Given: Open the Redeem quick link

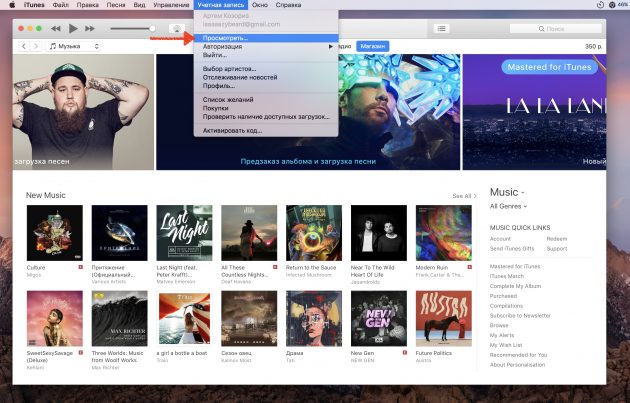Looking at the screenshot, I should coord(557,239).
